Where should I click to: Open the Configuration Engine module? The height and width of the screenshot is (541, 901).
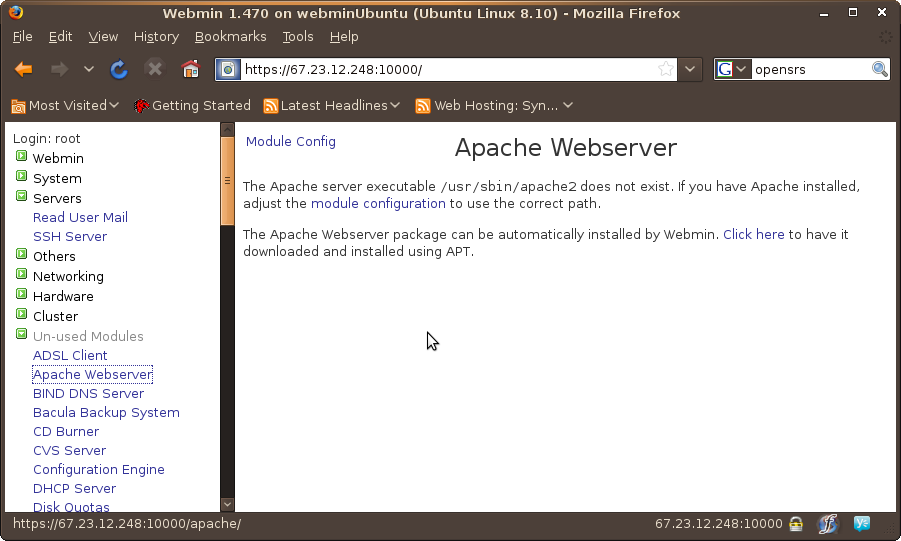tap(99, 469)
